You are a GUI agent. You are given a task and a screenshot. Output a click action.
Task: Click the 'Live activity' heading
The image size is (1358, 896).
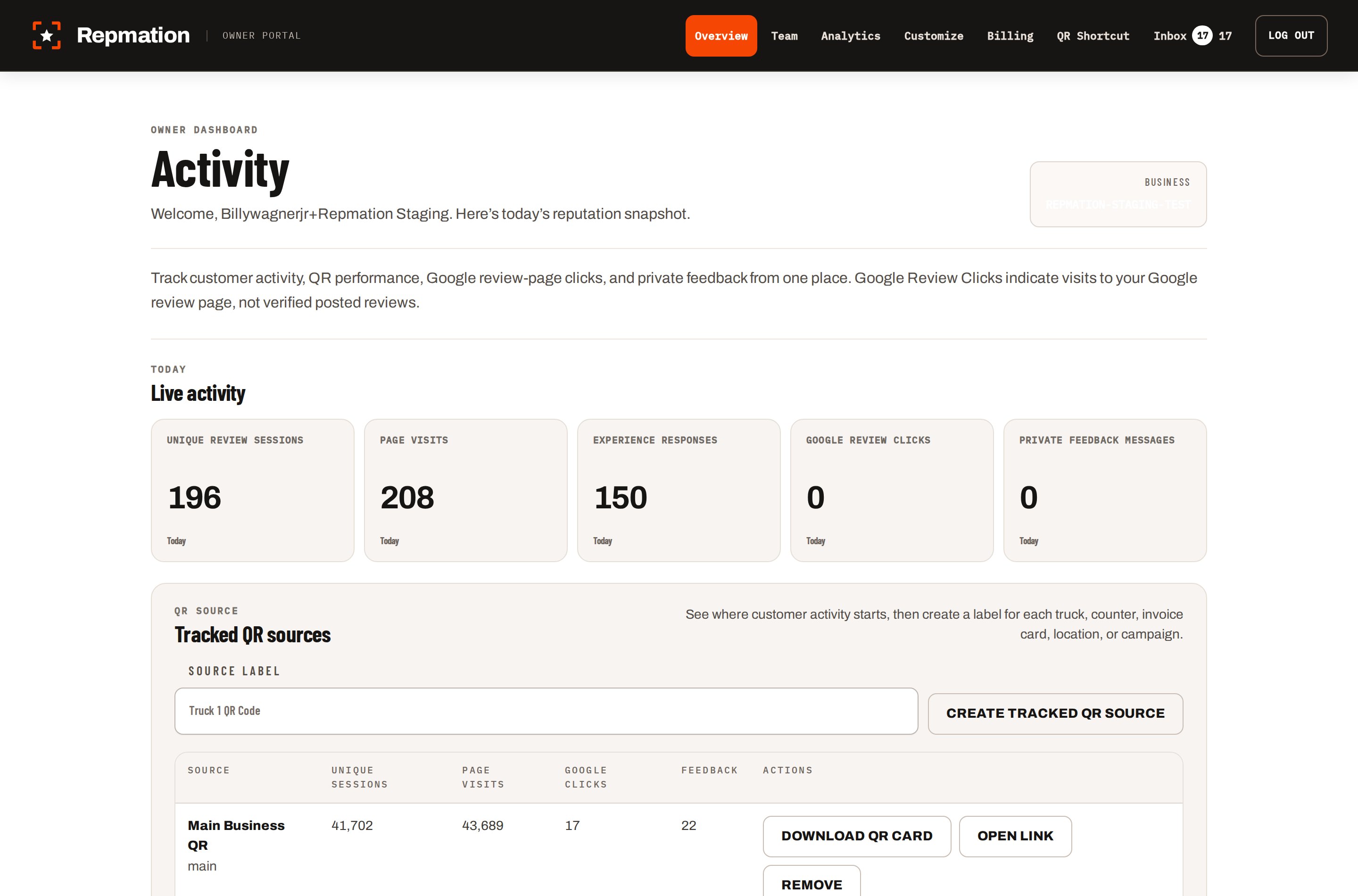click(x=198, y=394)
